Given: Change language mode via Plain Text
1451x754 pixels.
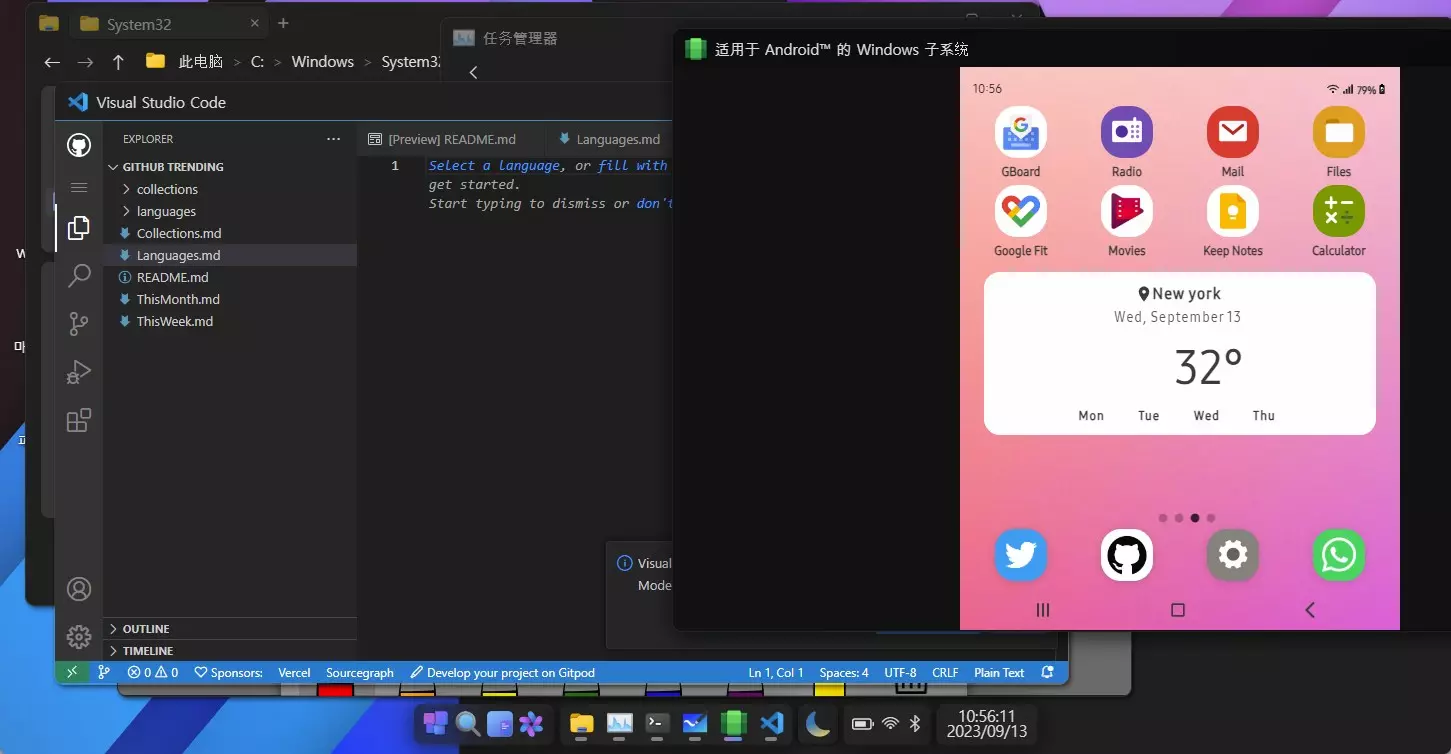Looking at the screenshot, I should (999, 673).
